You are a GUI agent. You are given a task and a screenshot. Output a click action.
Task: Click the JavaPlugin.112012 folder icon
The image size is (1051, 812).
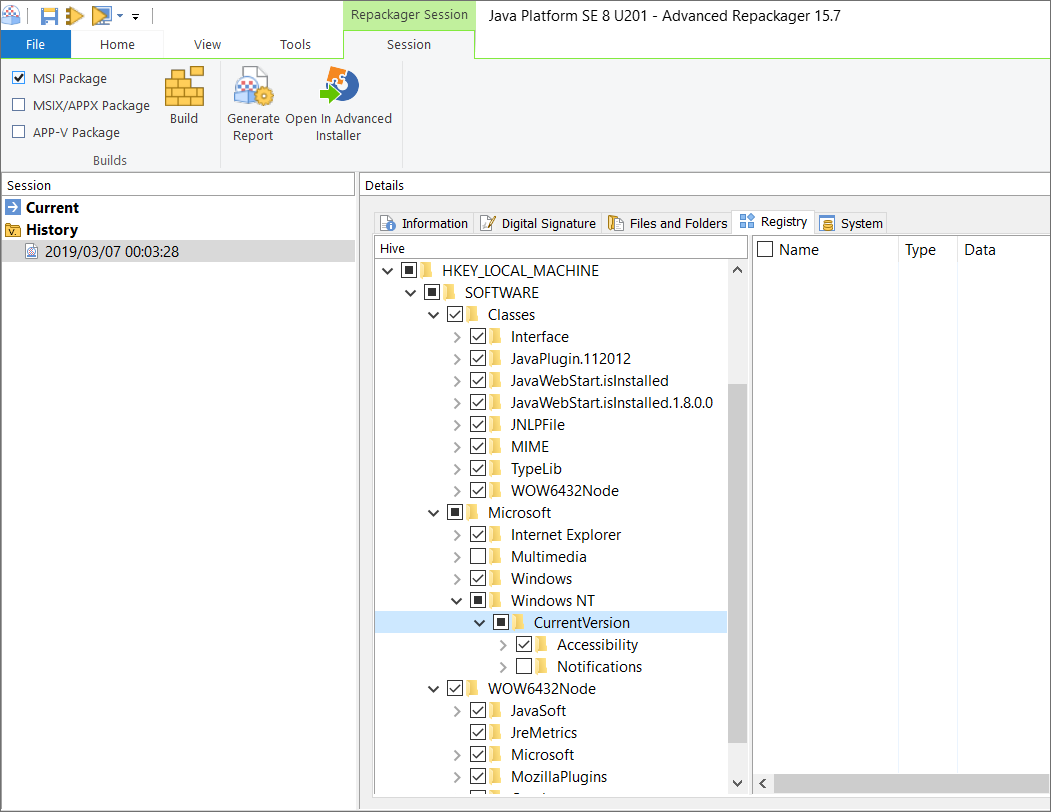coord(496,358)
